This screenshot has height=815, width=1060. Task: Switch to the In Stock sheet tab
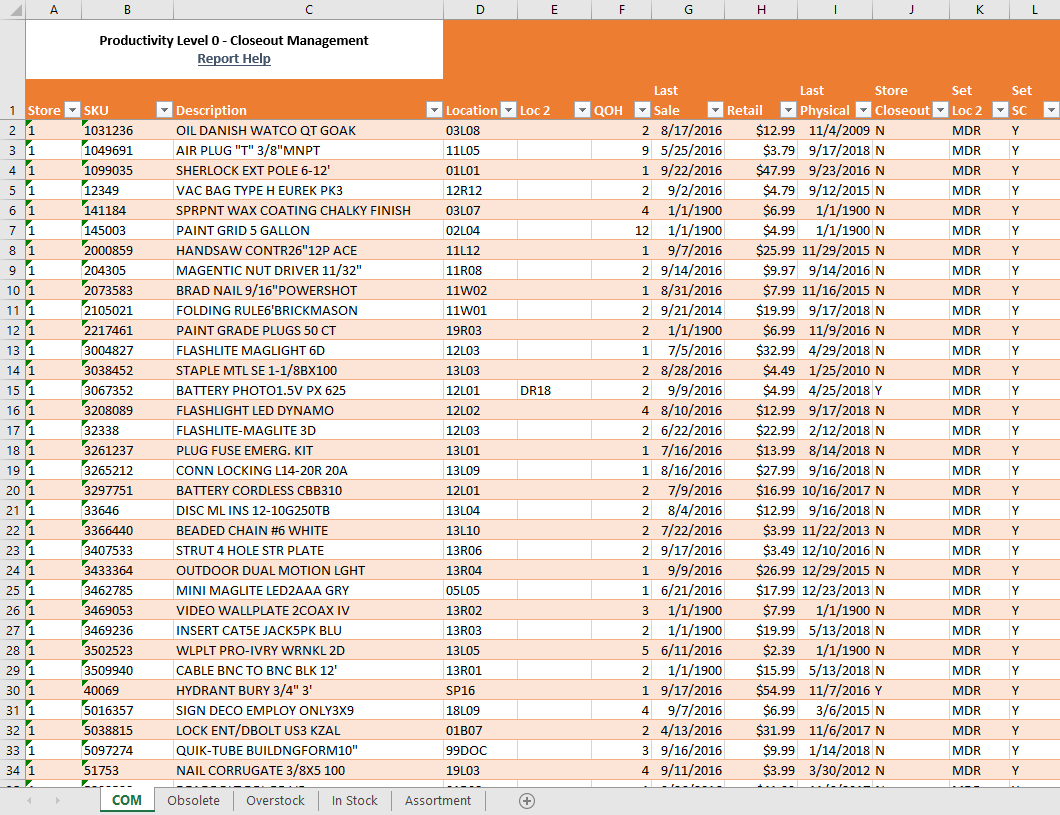354,800
